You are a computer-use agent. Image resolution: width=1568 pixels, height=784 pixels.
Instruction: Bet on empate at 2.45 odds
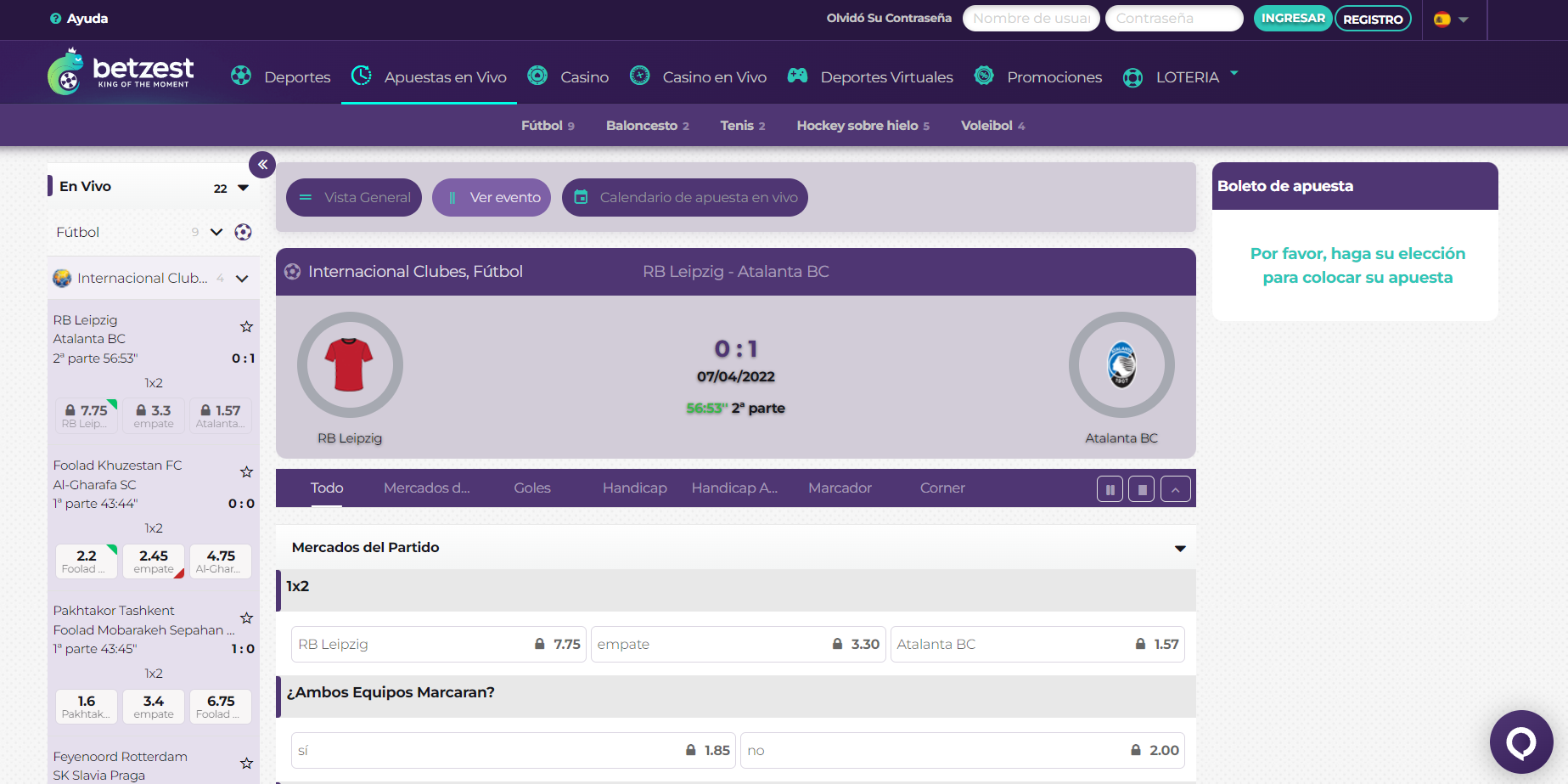coord(154,561)
